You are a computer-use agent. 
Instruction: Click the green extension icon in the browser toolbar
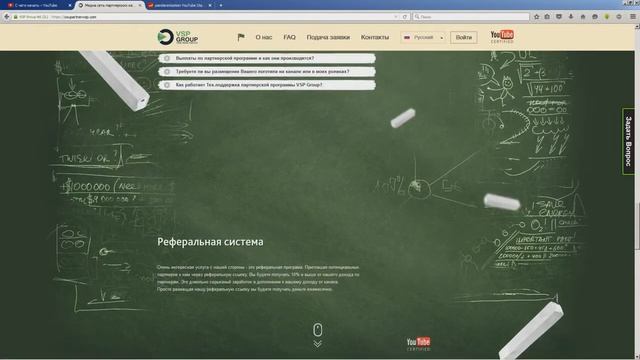607,17
